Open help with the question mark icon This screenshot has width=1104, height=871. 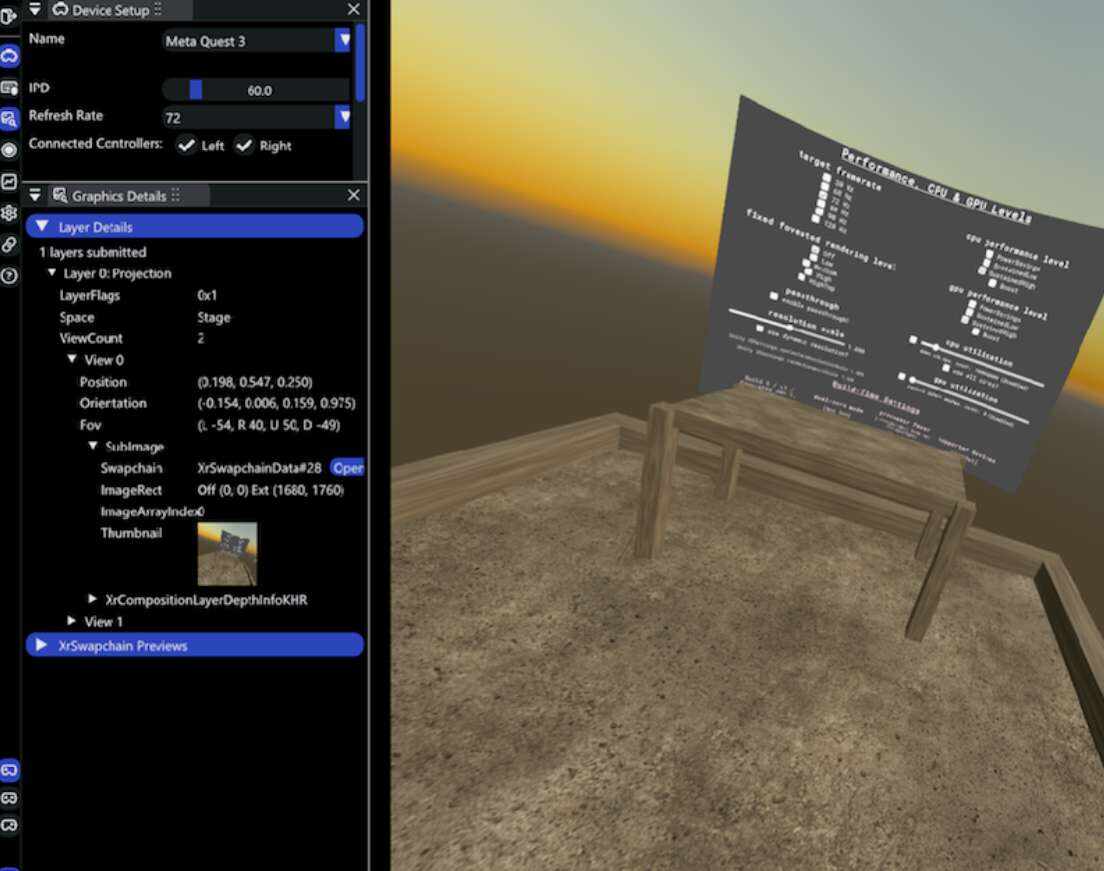pyautogui.click(x=9, y=276)
